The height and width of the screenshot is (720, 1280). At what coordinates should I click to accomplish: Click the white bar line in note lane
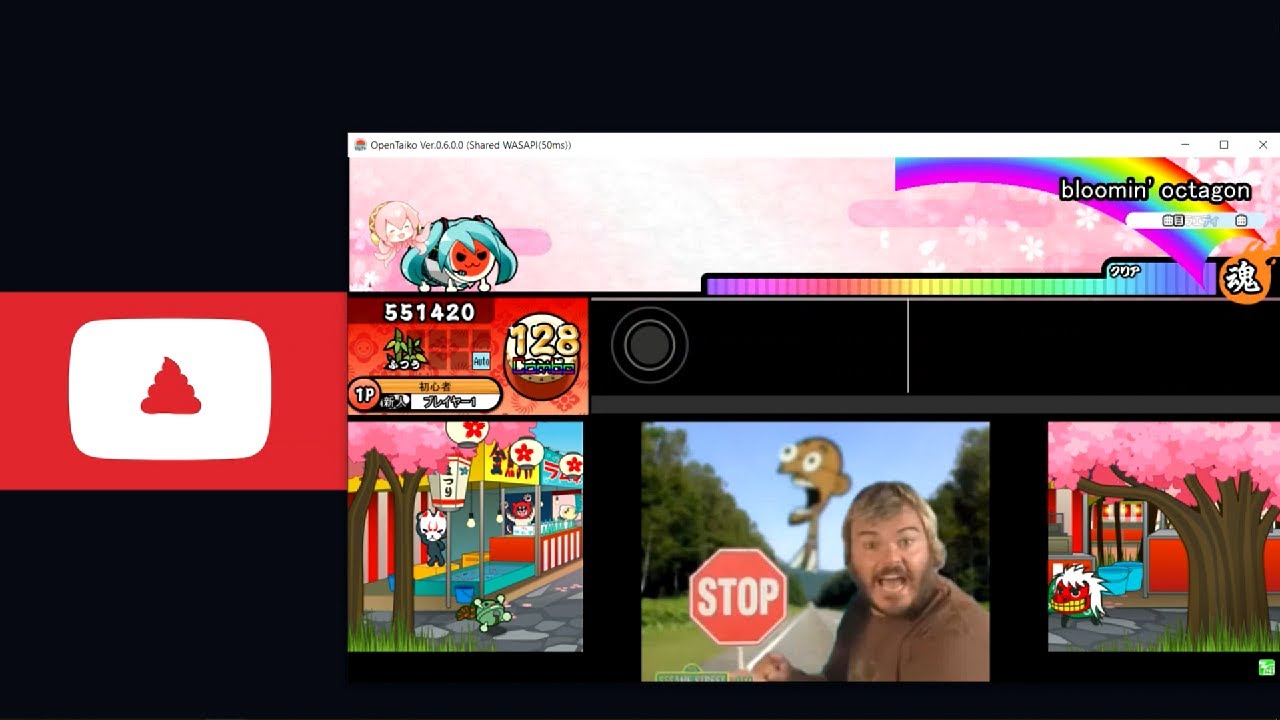pos(908,346)
